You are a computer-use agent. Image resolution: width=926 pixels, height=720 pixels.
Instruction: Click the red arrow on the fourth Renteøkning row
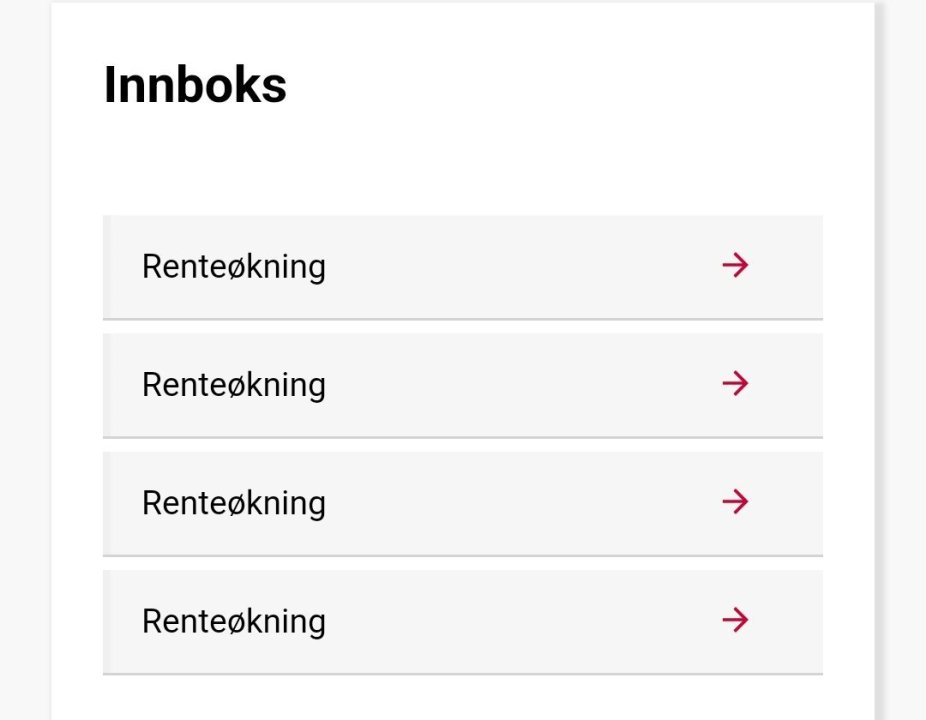[x=735, y=621]
